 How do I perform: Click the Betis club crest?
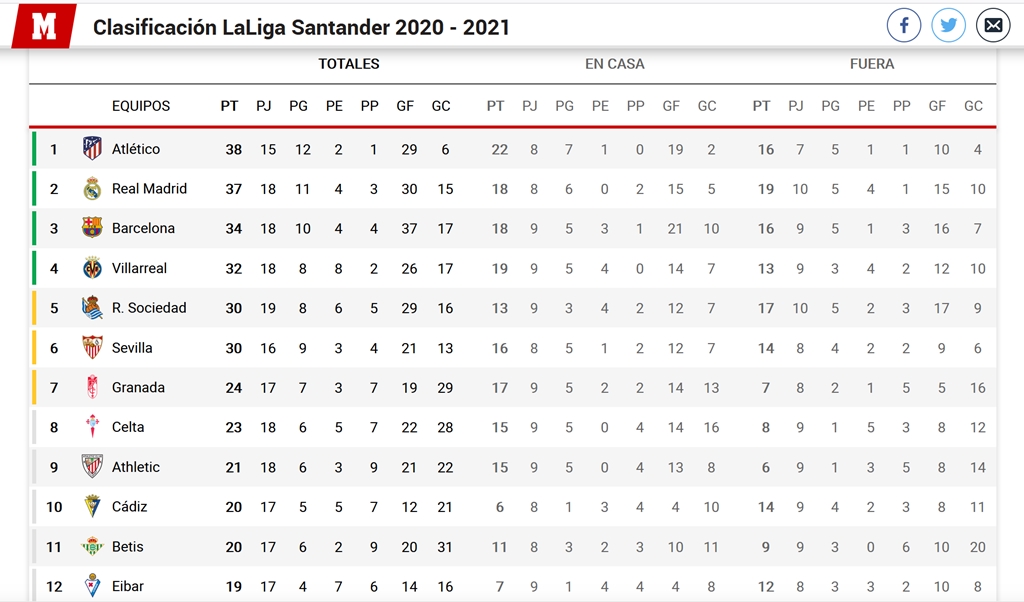tap(92, 547)
